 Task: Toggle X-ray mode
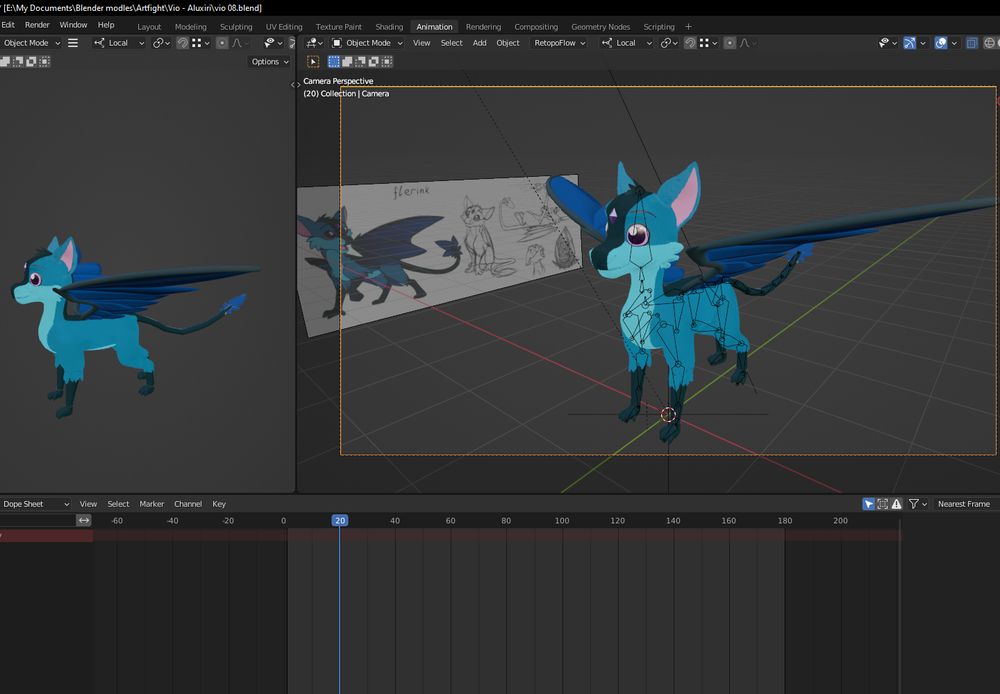[x=972, y=43]
